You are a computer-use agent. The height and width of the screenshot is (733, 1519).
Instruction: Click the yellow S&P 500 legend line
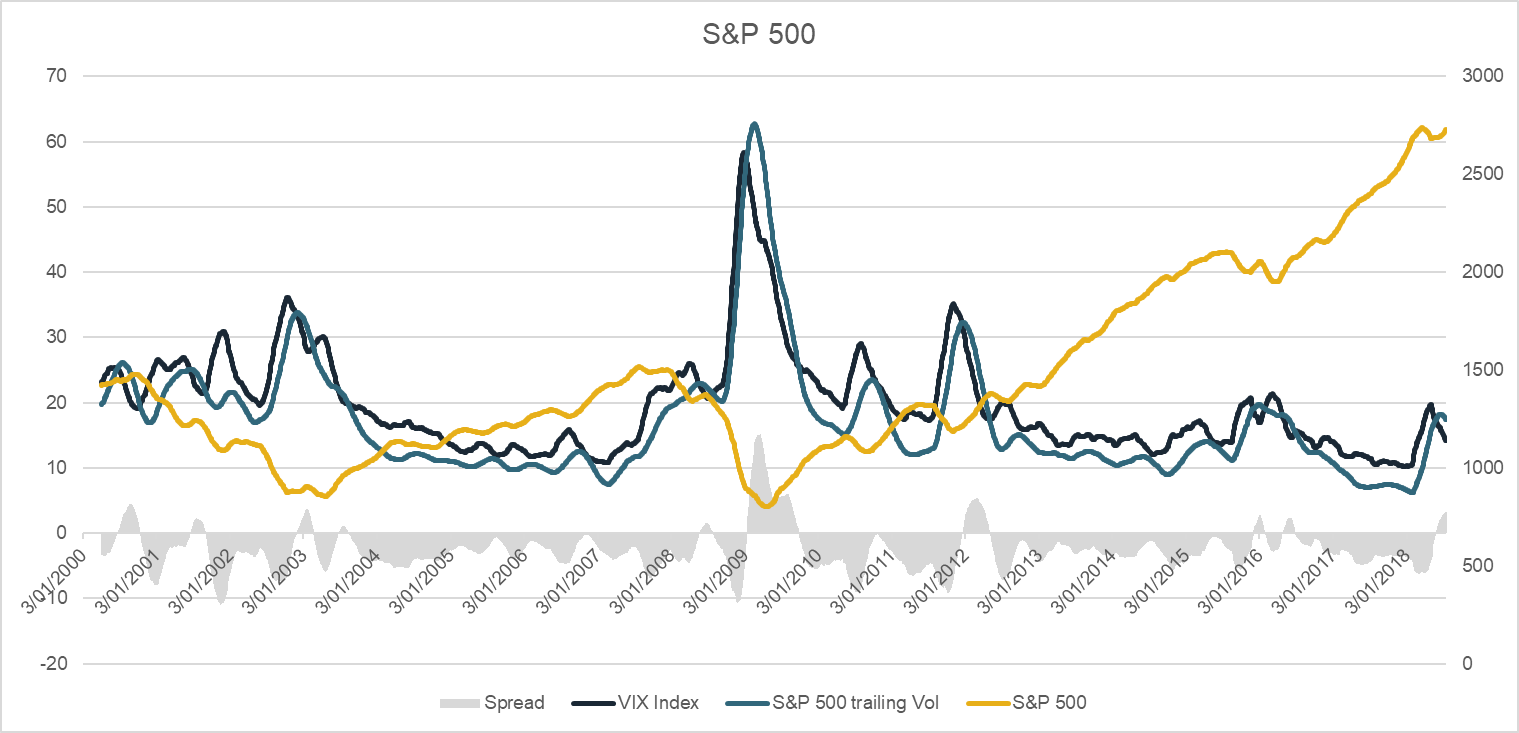[x=985, y=703]
